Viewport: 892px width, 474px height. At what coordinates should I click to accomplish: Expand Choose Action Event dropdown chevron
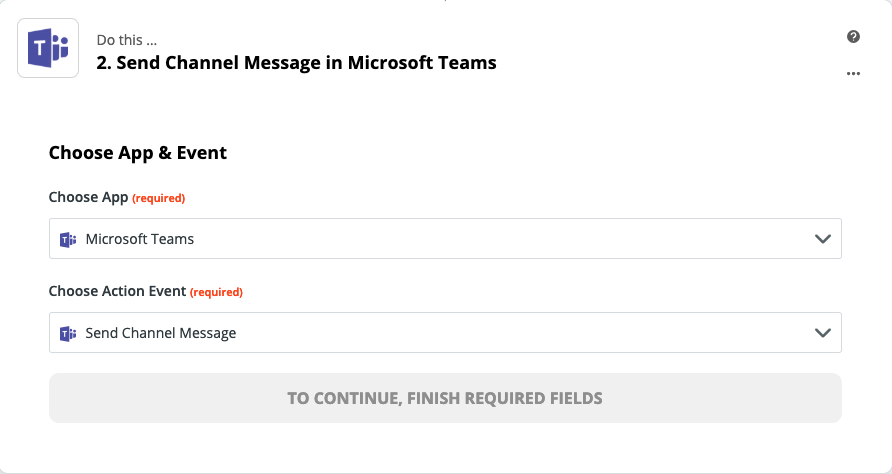[x=823, y=333]
